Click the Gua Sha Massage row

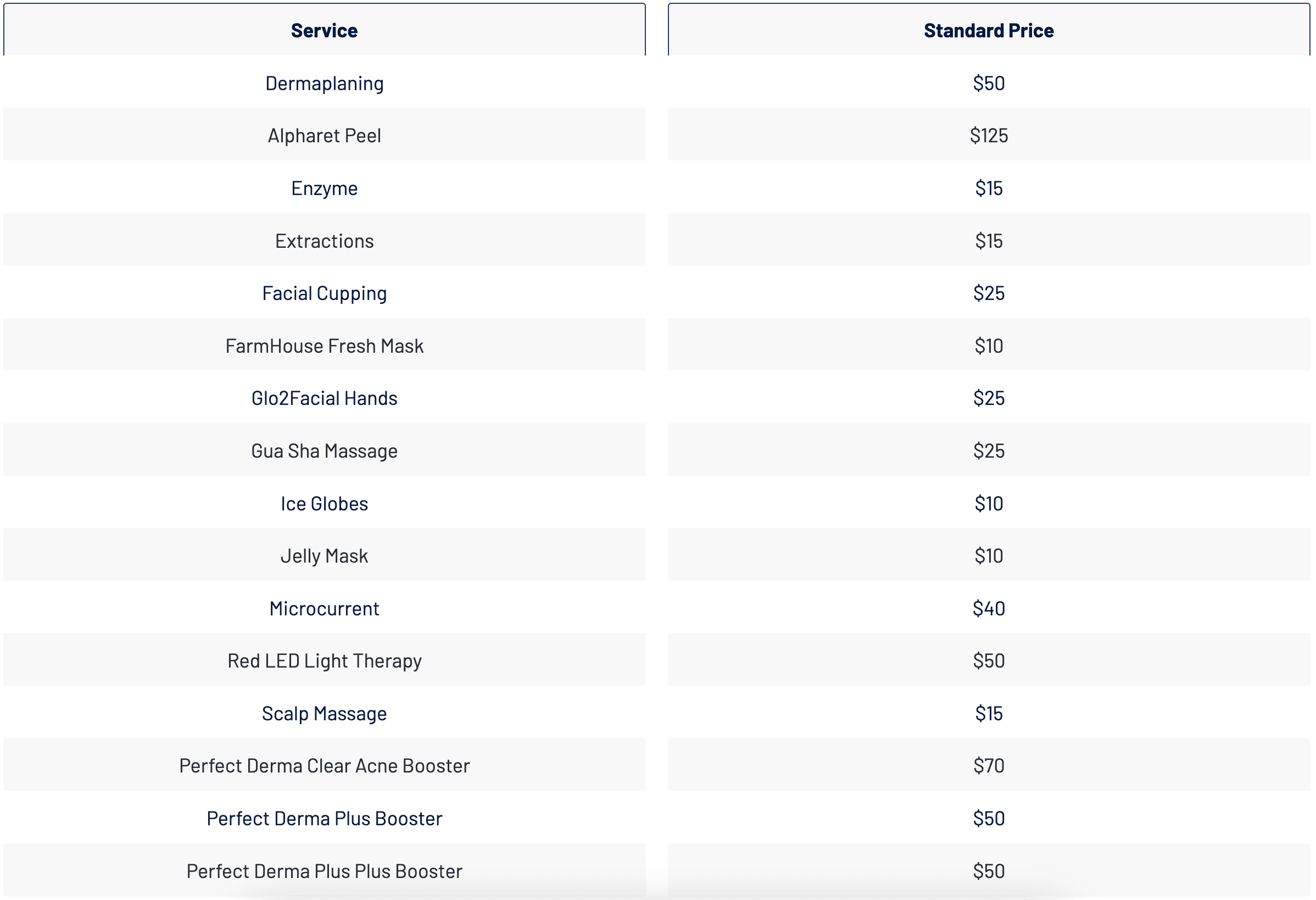coord(324,451)
